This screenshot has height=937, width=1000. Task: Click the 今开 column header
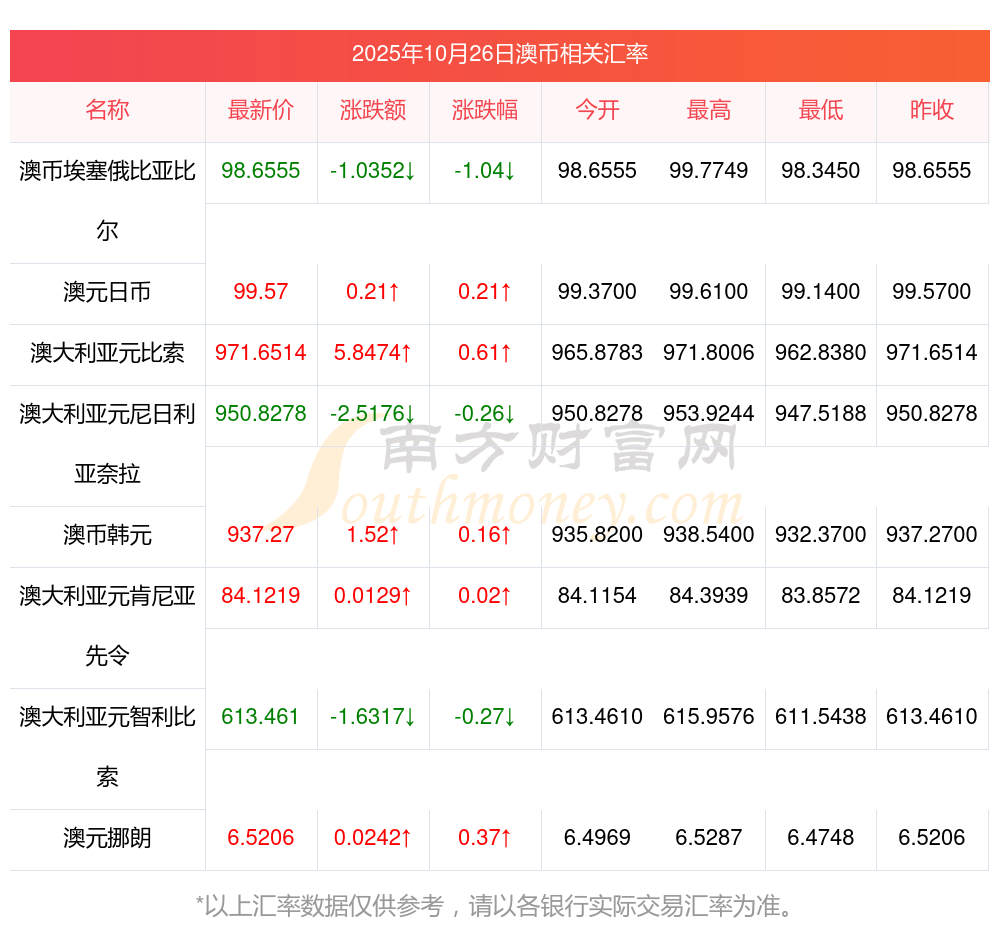[x=597, y=111]
